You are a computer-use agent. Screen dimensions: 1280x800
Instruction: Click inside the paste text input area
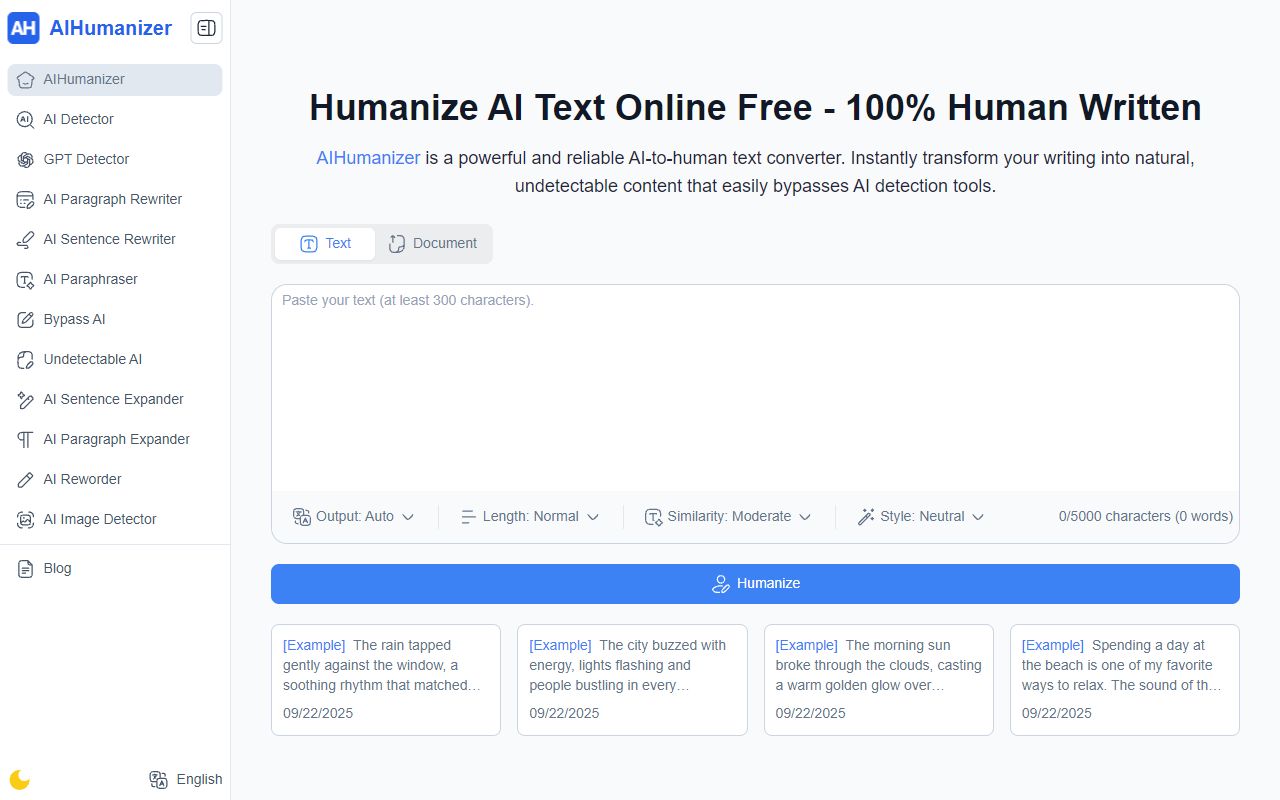click(755, 390)
